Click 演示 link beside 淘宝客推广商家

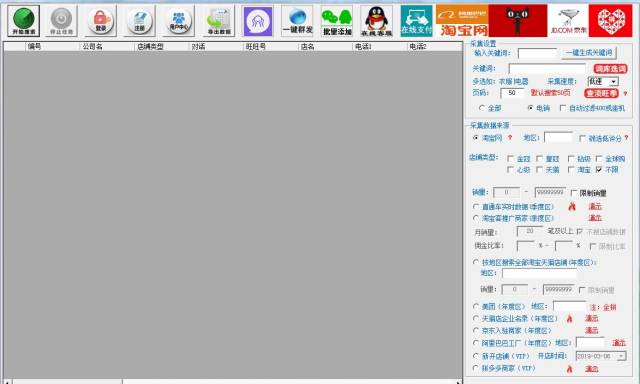click(x=595, y=218)
